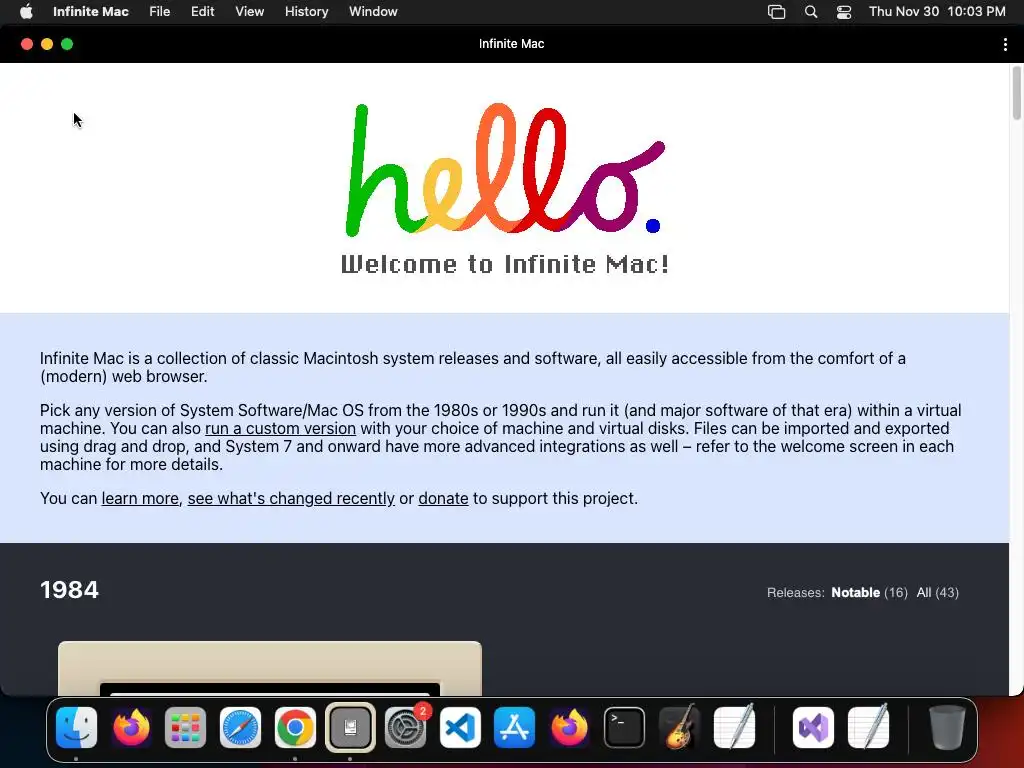The height and width of the screenshot is (768, 1024).
Task: Open Visual Studio Code from the dock
Action: [460, 727]
